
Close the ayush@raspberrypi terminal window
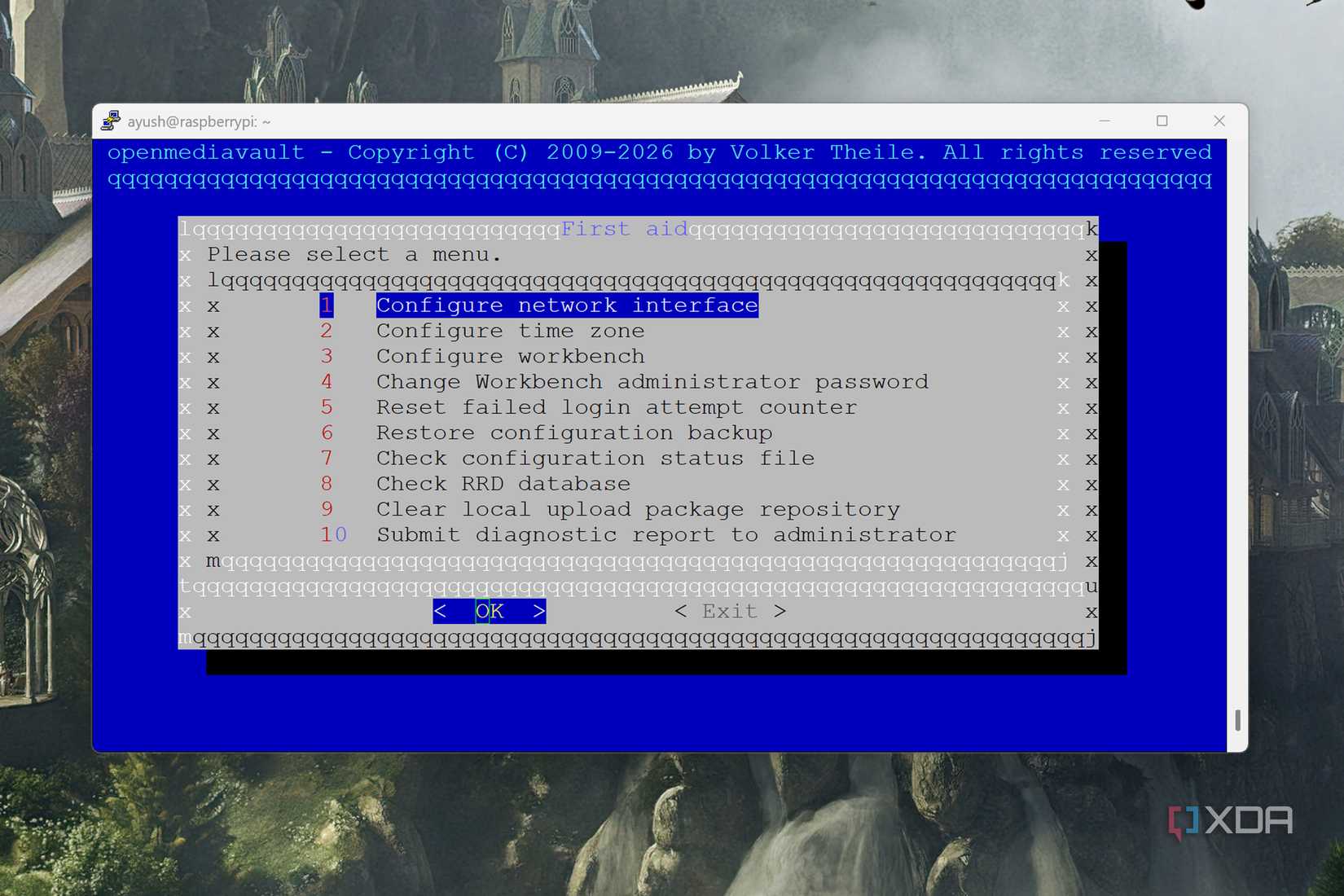tap(1219, 121)
